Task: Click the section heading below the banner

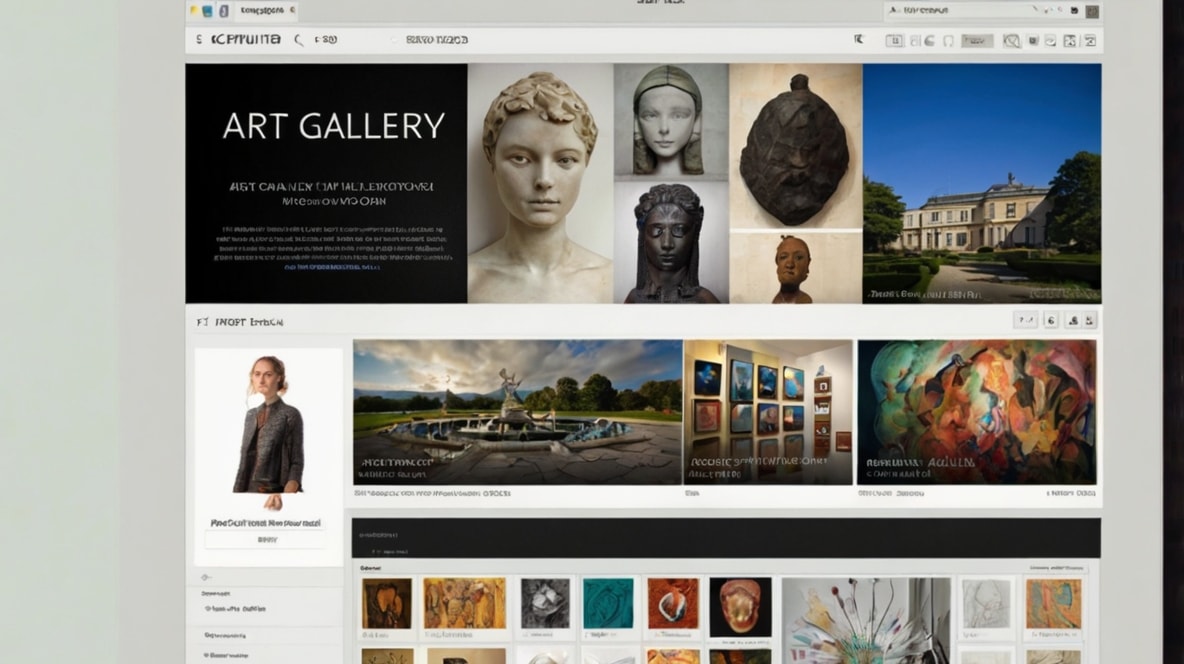Action: pos(240,322)
